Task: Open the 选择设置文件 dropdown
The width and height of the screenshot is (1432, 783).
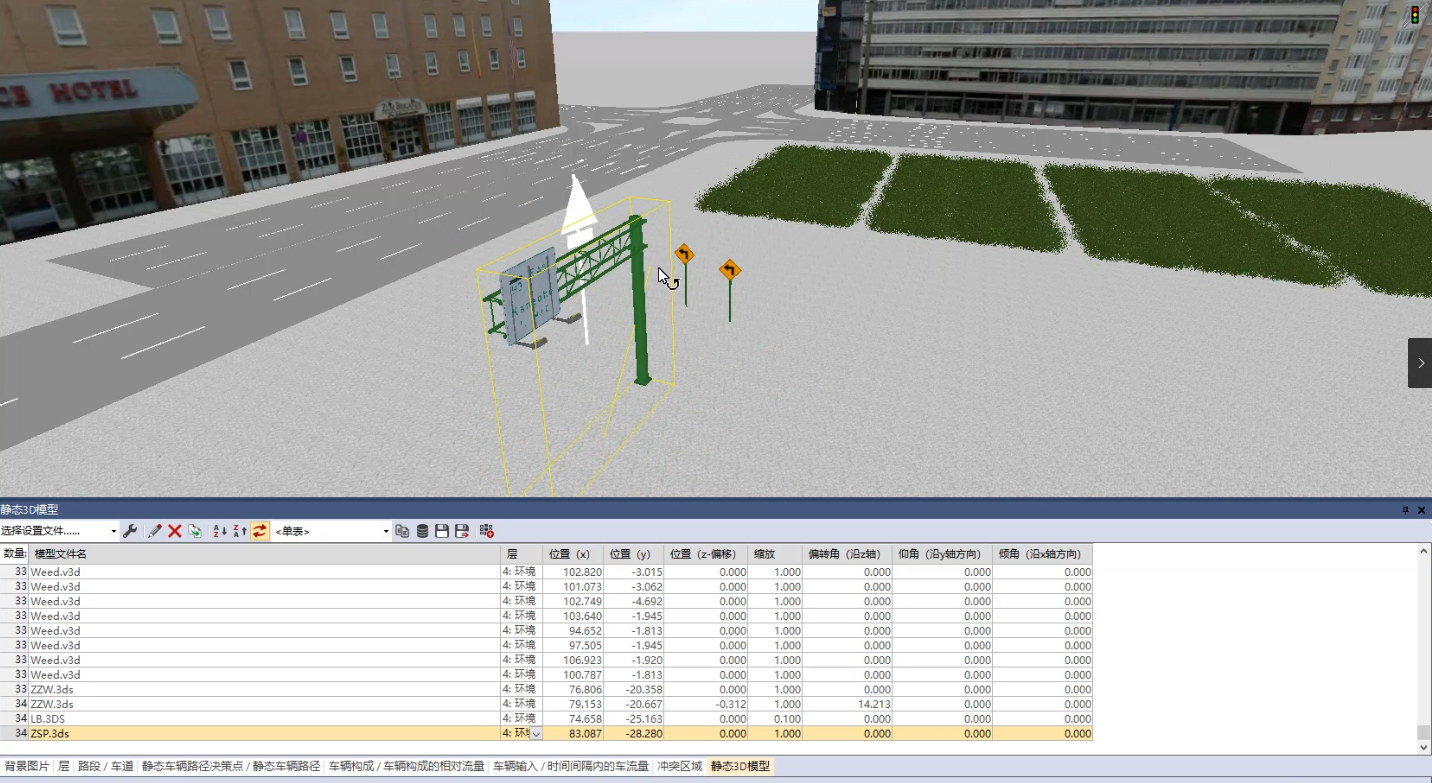Action: [59, 531]
